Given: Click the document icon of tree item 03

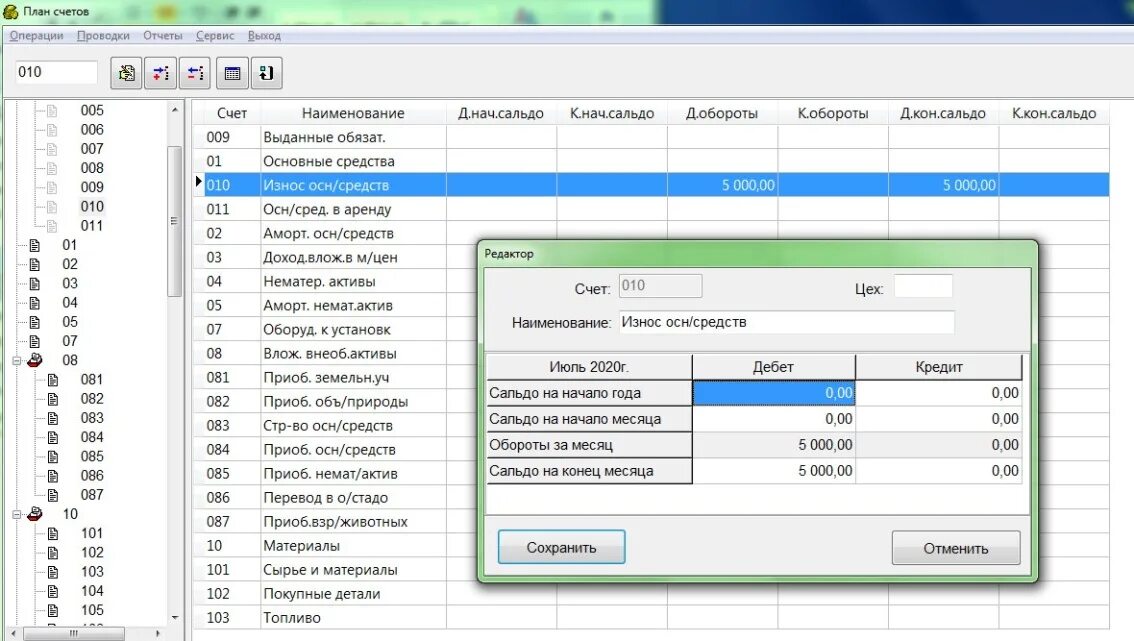Looking at the screenshot, I should tap(34, 284).
